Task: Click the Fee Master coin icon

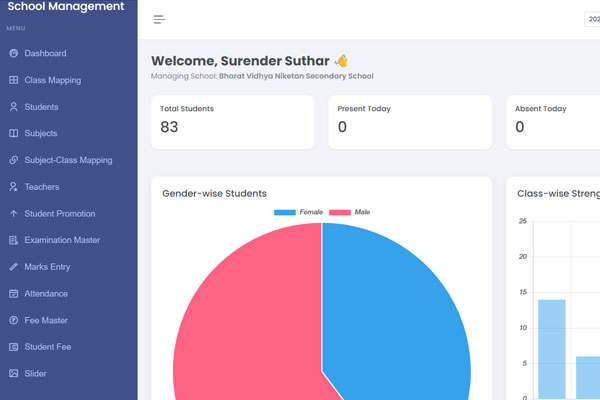Action: [14, 320]
